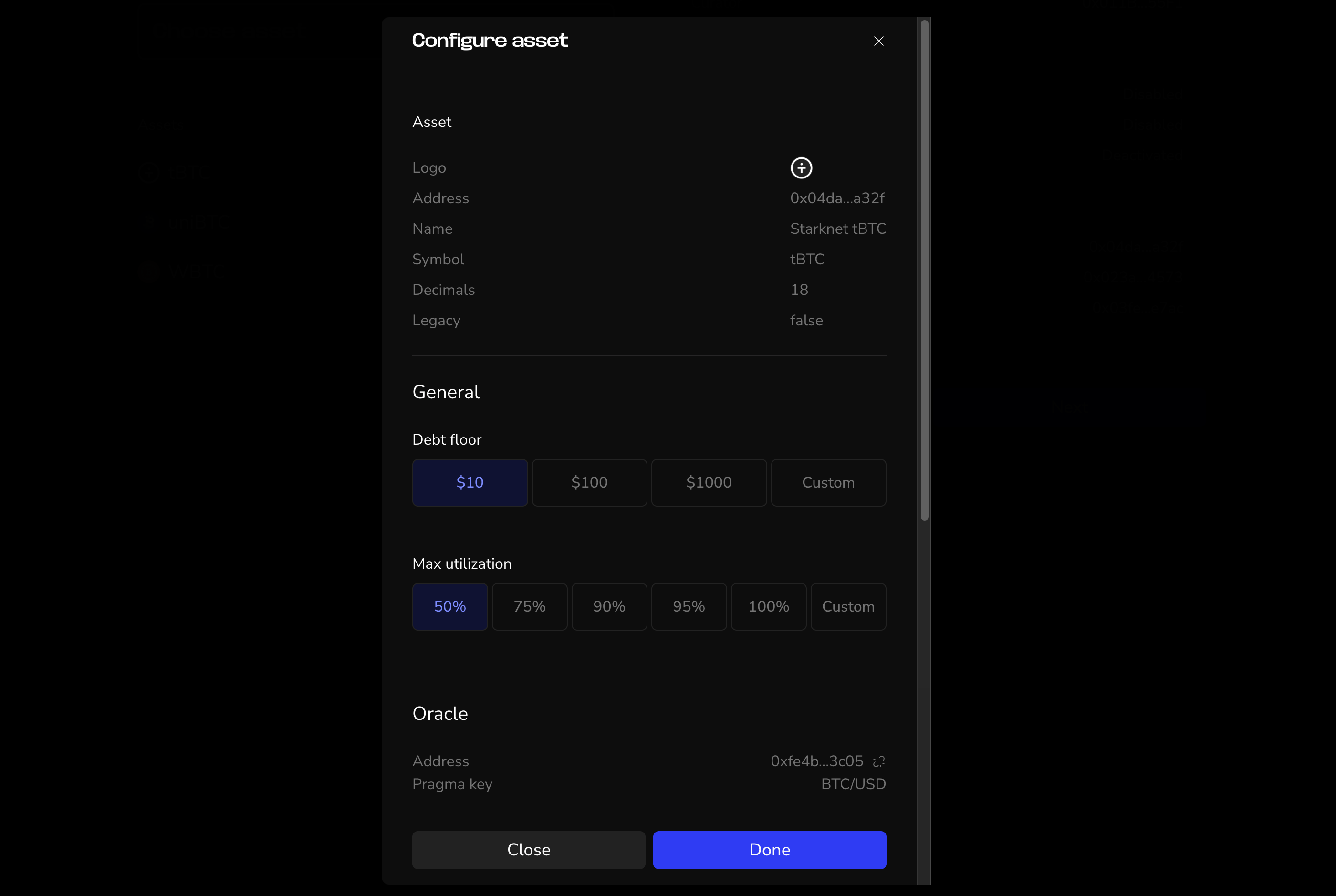This screenshot has height=896, width=1336.
Task: Click oracle address 0xfe4b...3c05
Action: (816, 761)
